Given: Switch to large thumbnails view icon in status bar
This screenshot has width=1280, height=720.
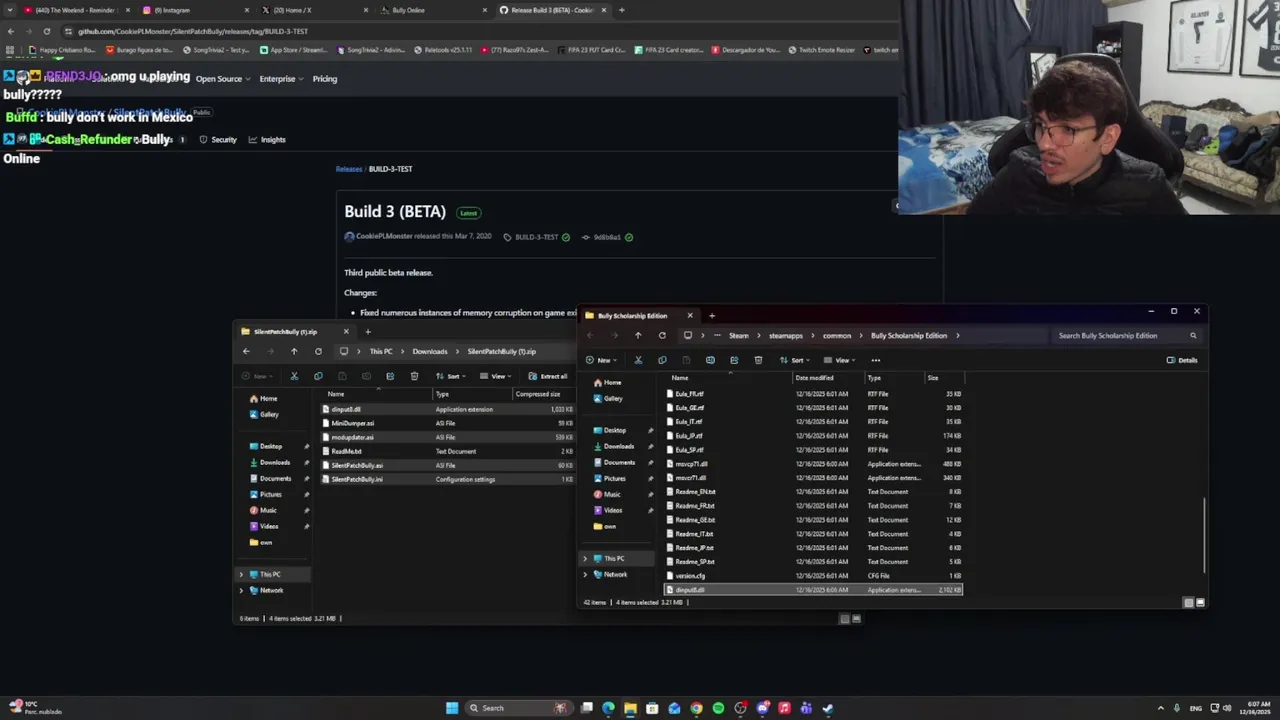Looking at the screenshot, I should click(x=1200, y=603).
